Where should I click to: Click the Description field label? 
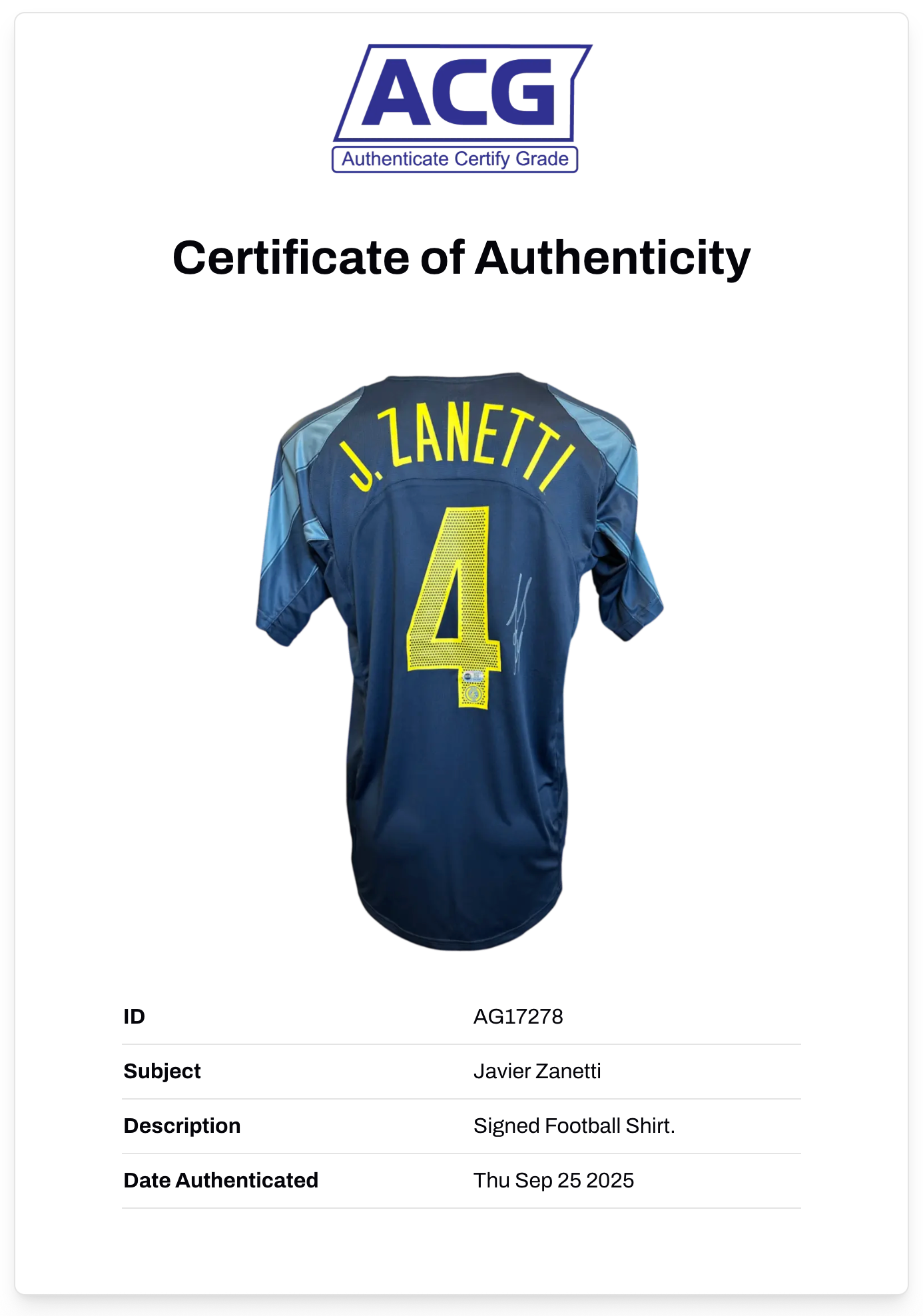point(182,1126)
